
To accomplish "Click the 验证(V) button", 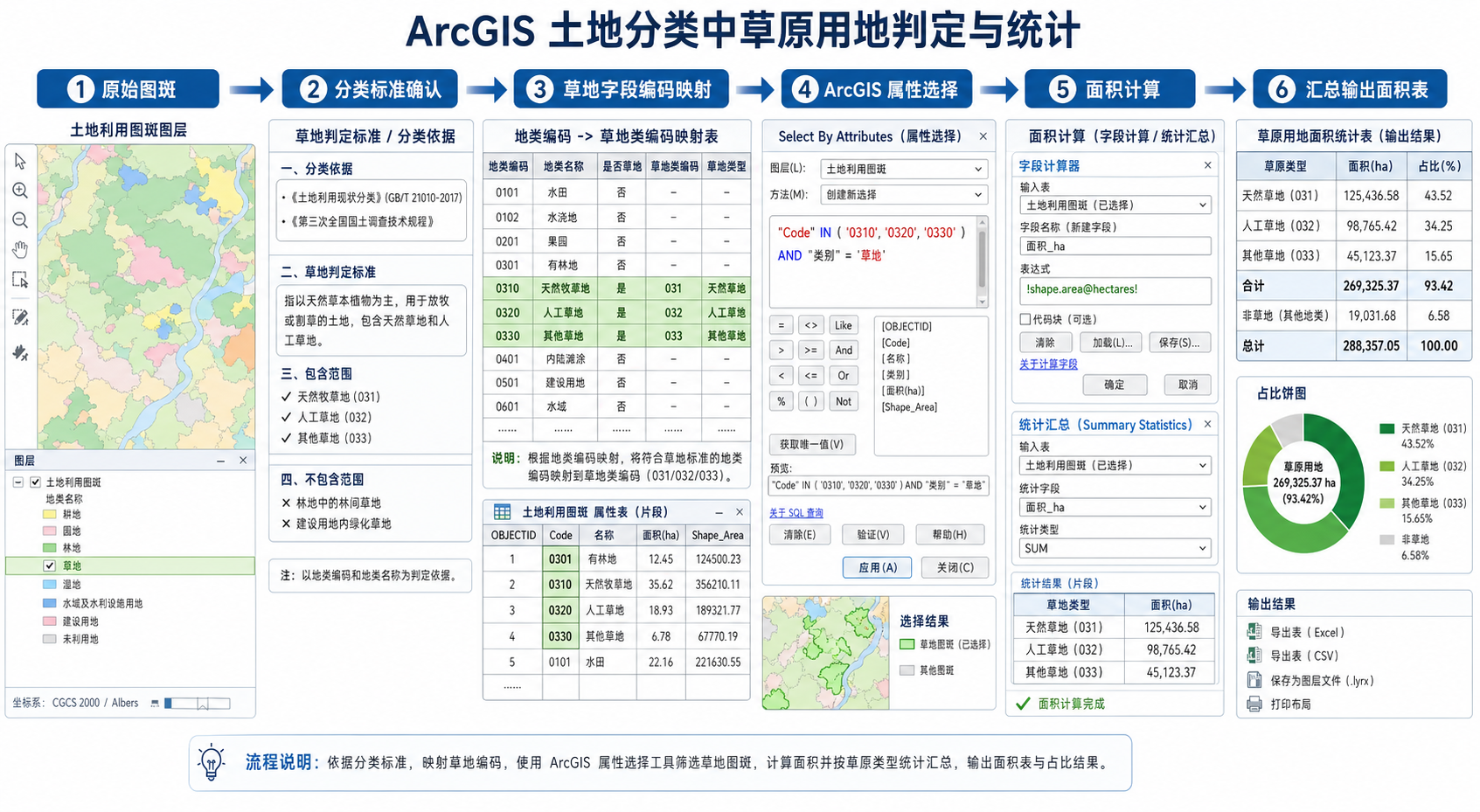I will (873, 535).
